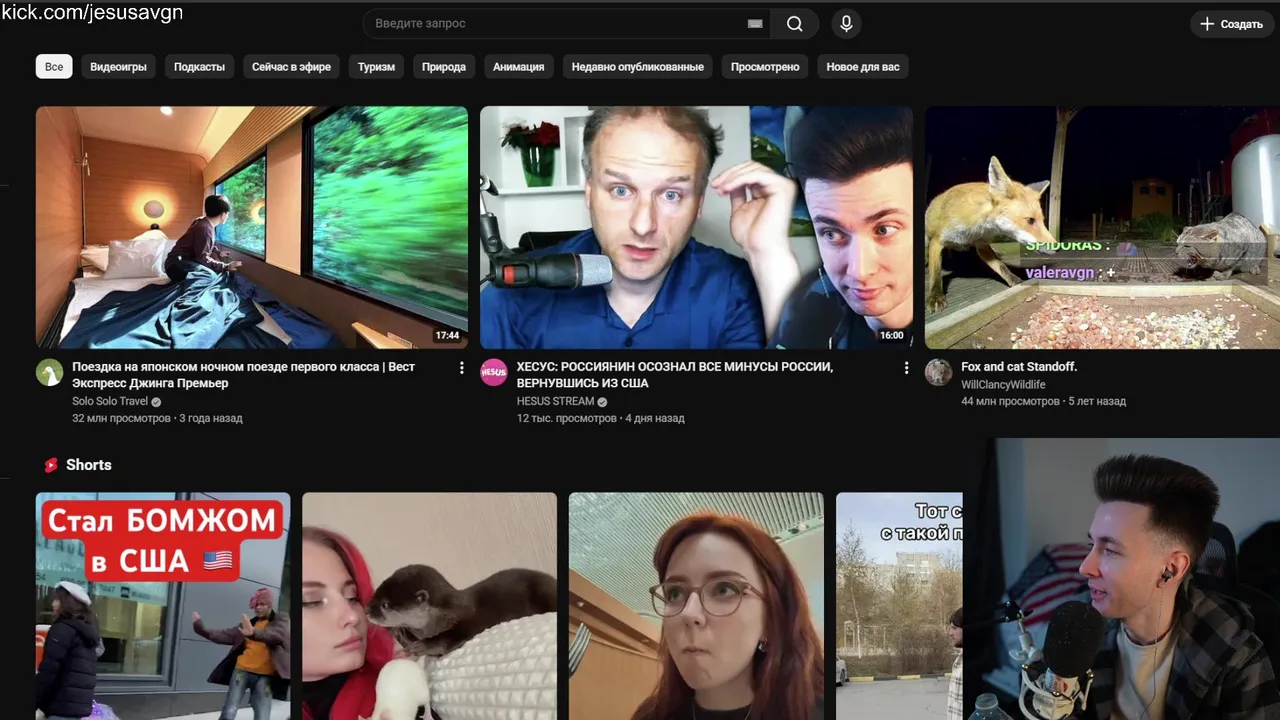The width and height of the screenshot is (1280, 720).
Task: Click the 44 млн просмотров view count
Action: click(1010, 401)
